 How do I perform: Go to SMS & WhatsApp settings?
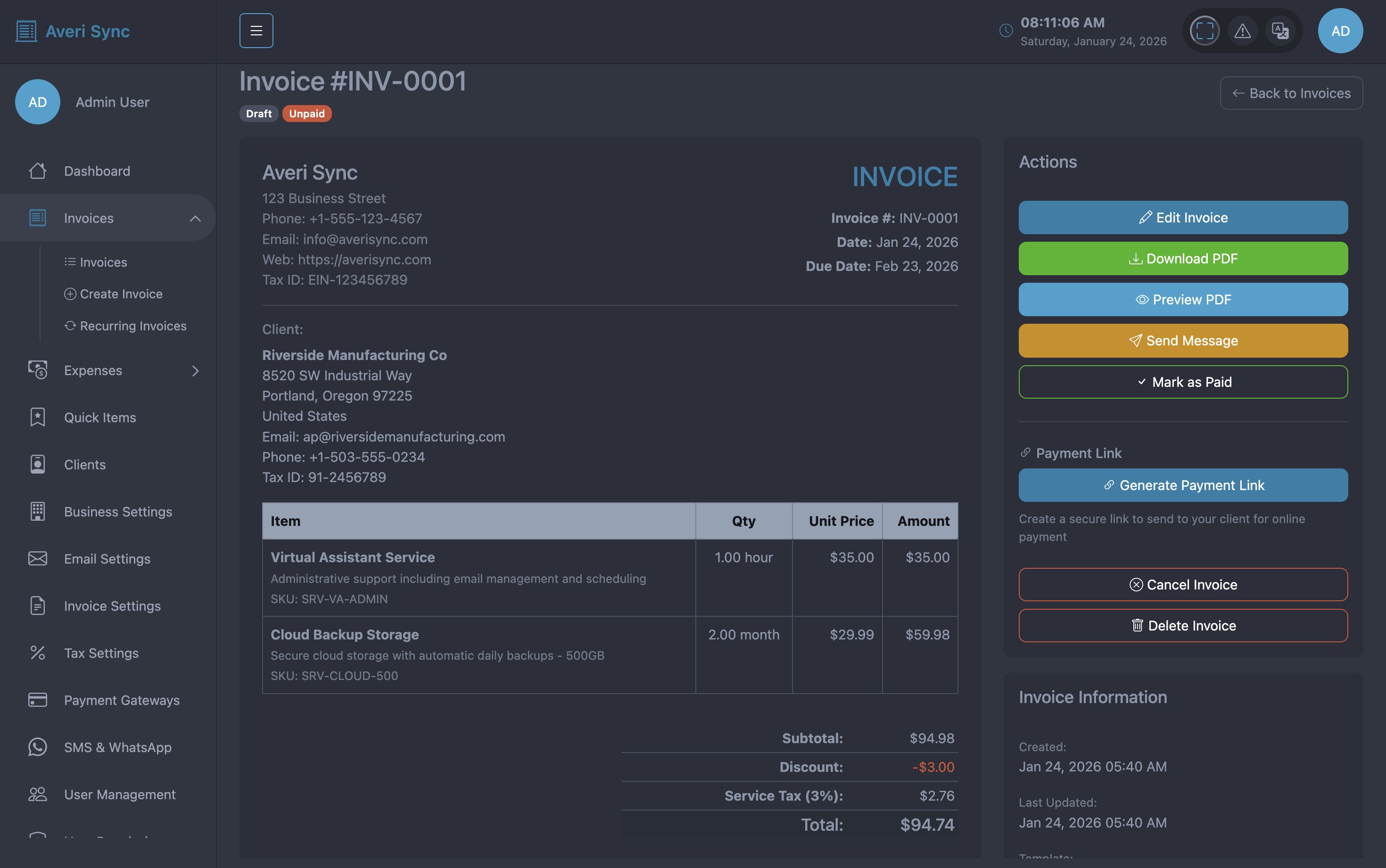[117, 747]
